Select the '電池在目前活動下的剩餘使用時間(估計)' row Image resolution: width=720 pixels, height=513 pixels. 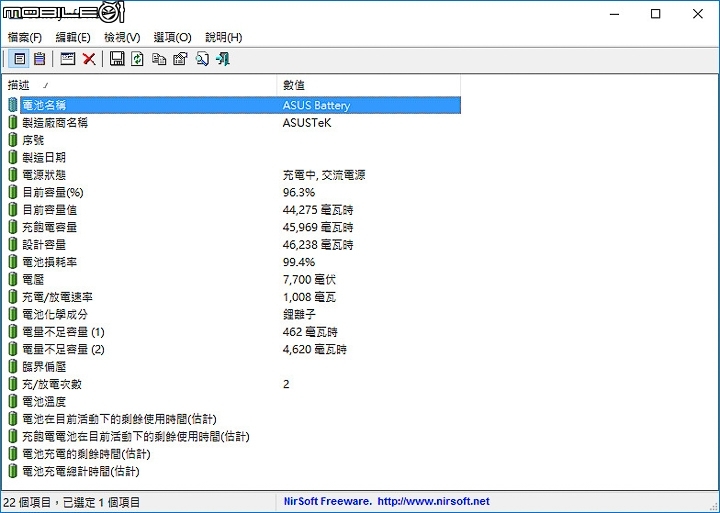pyautogui.click(x=119, y=419)
